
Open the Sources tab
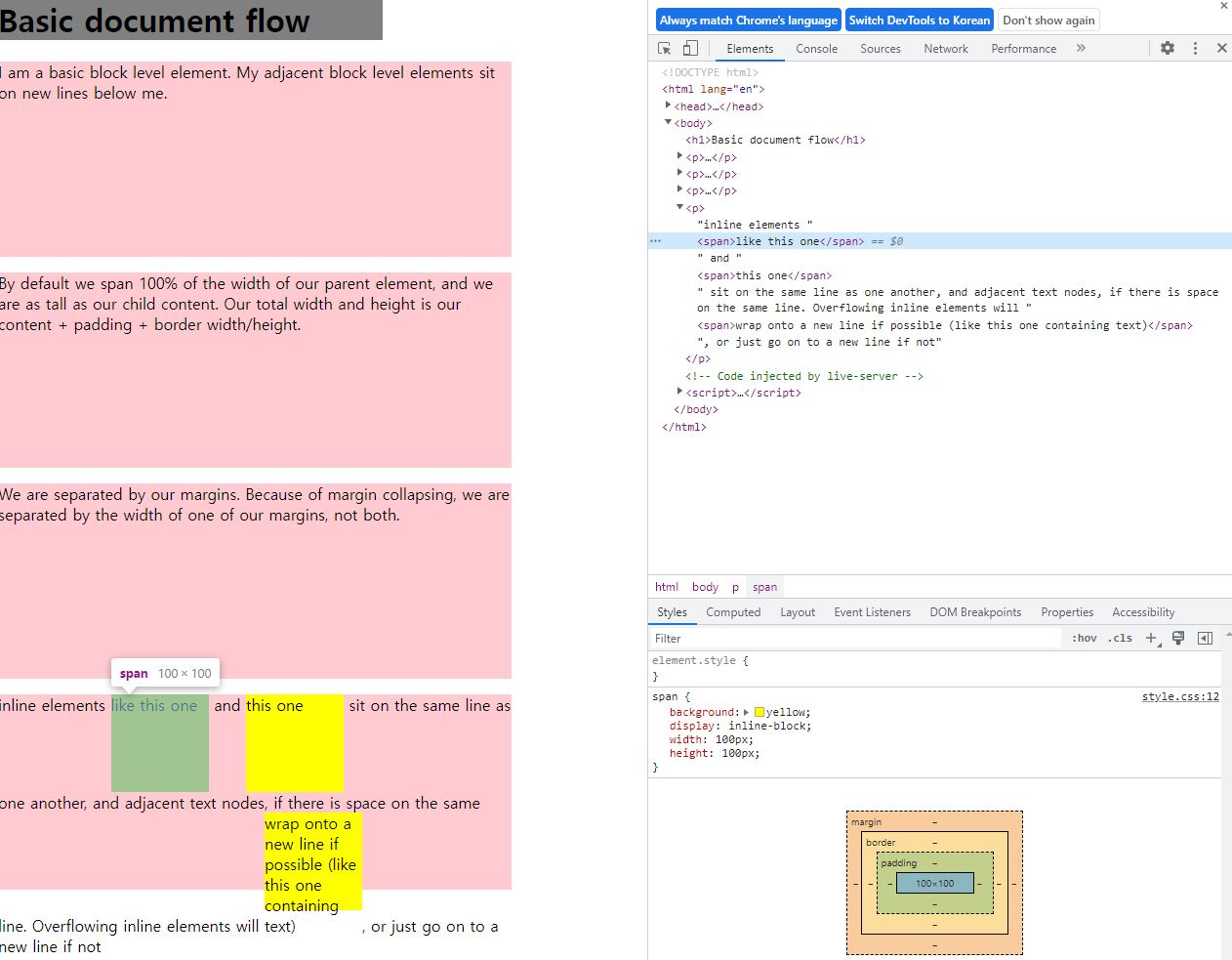tap(881, 48)
